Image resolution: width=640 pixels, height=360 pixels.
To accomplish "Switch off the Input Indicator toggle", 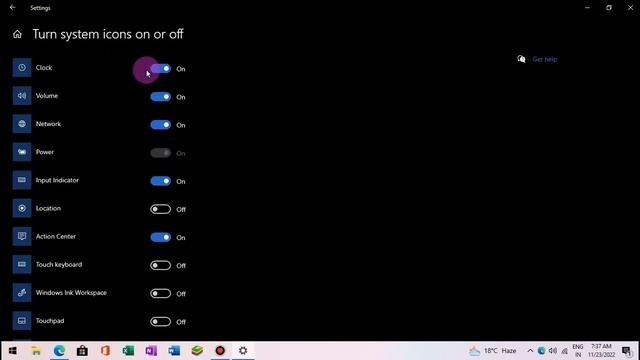I will coord(160,181).
